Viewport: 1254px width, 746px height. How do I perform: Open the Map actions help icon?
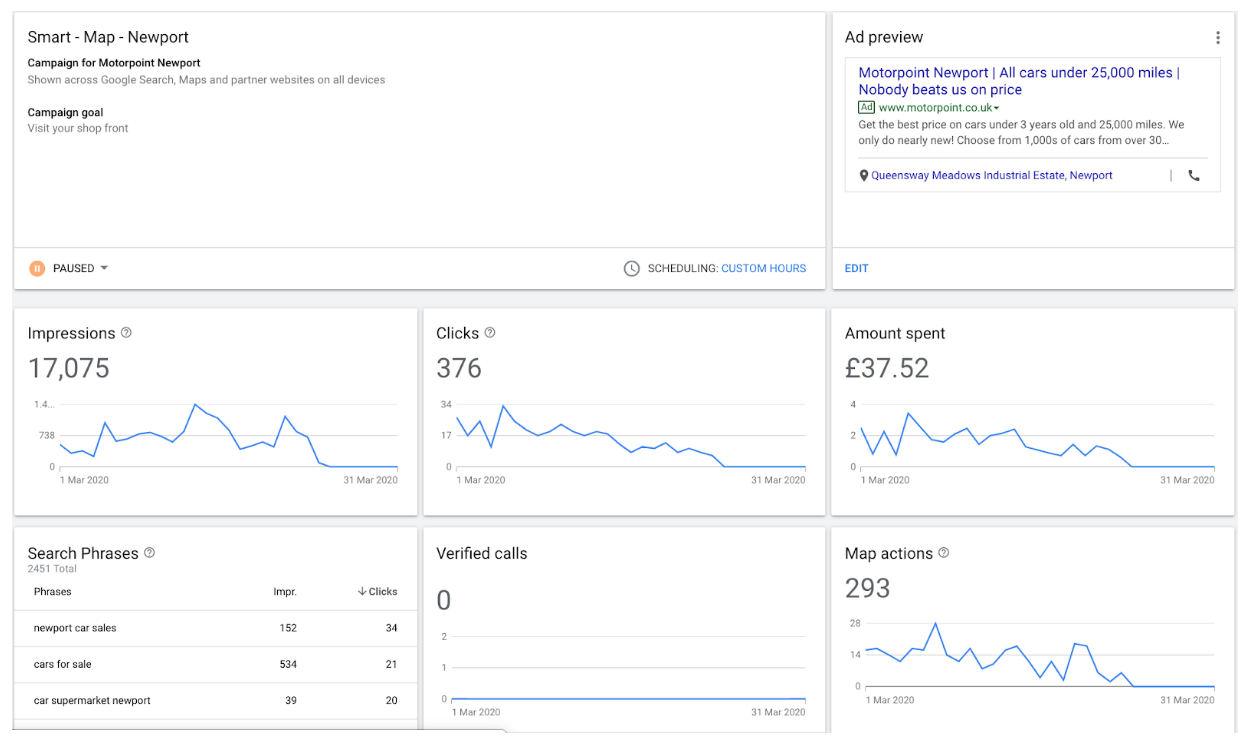tap(943, 553)
